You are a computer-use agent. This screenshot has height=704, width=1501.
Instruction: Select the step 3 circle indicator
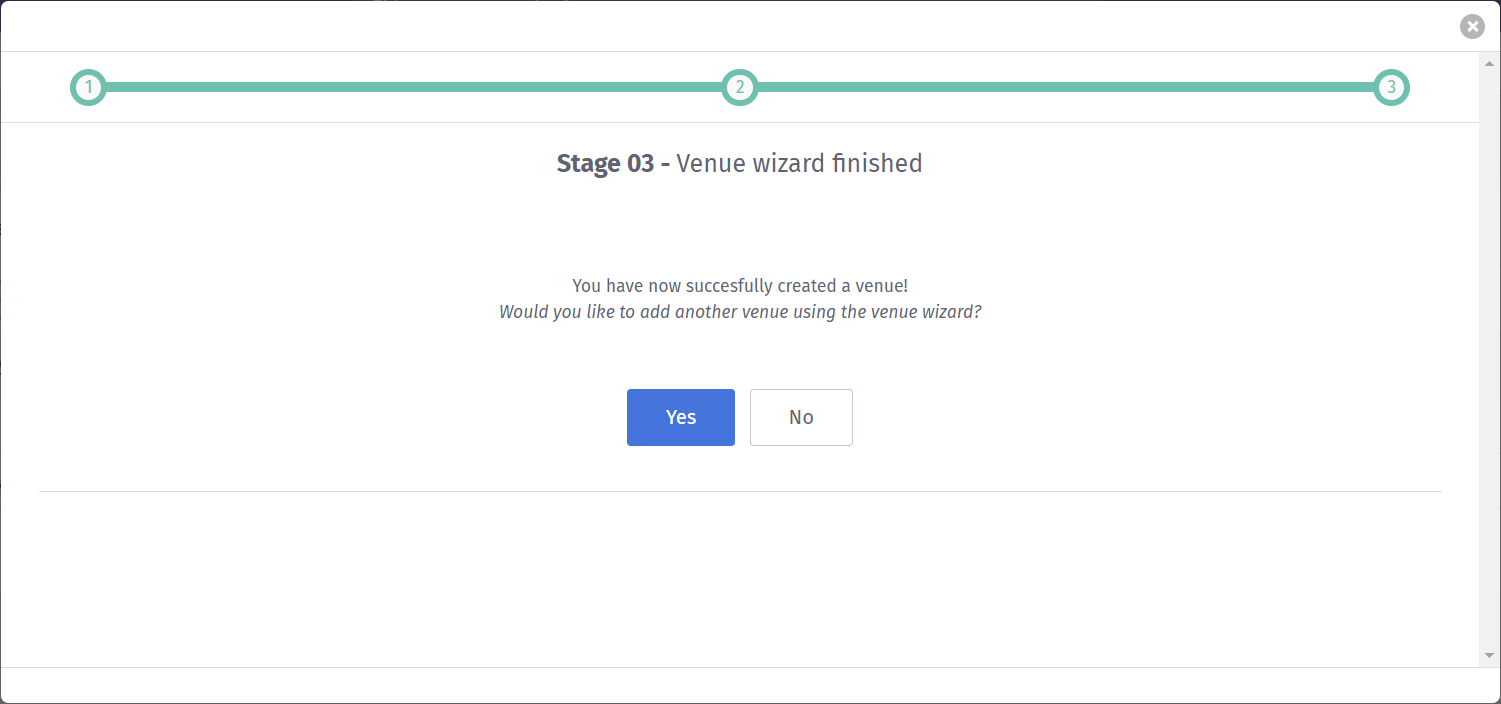click(x=1390, y=88)
